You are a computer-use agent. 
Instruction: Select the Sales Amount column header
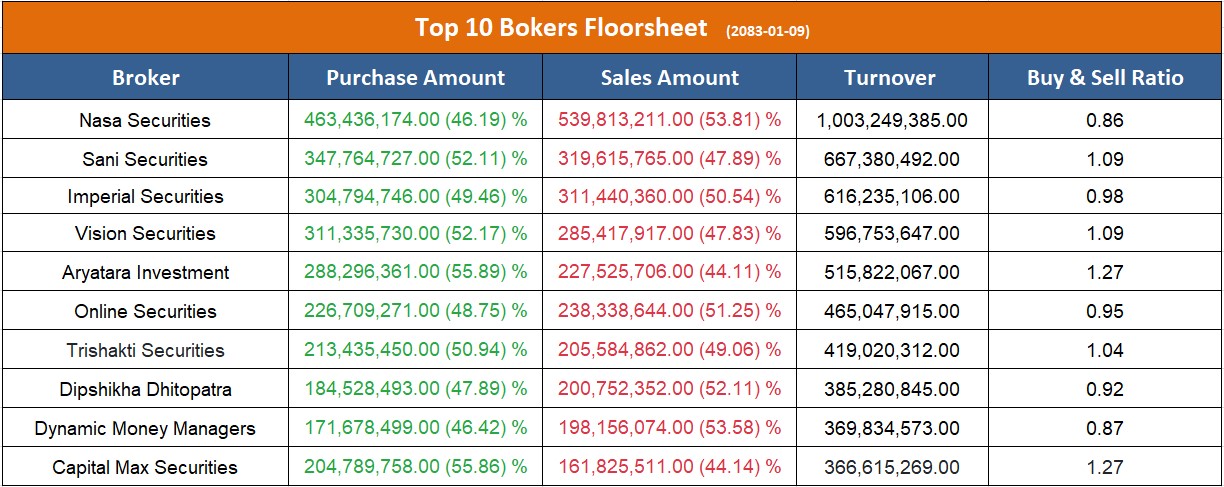click(x=670, y=78)
